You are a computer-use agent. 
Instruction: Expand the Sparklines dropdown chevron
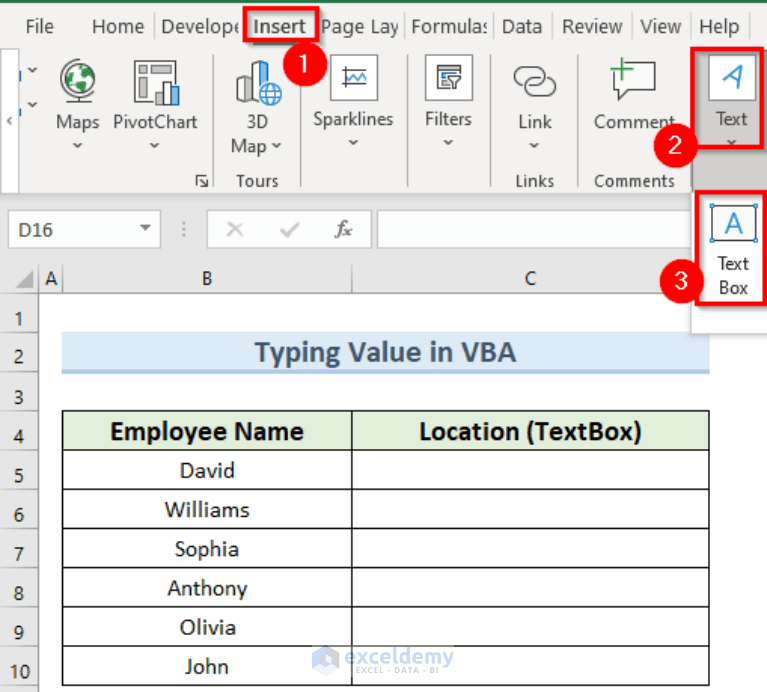pos(353,142)
